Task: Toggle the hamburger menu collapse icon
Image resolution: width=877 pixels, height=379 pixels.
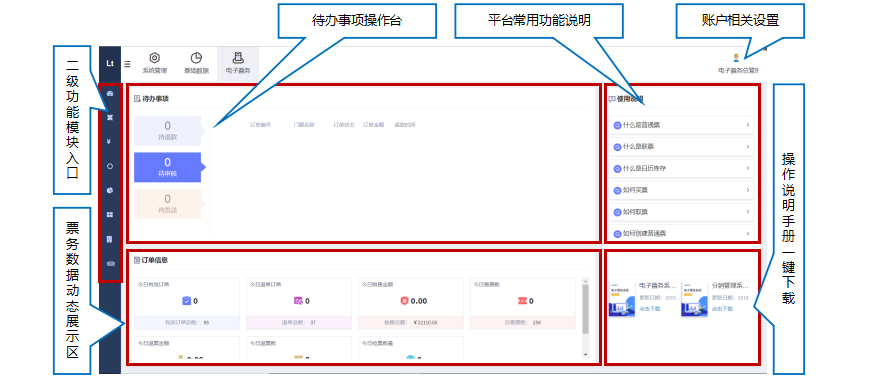Action: 128,64
